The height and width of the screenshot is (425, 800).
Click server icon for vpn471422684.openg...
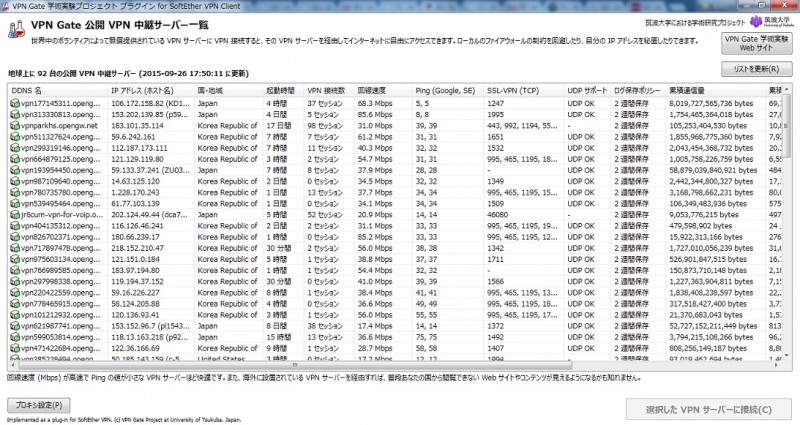click(15, 348)
